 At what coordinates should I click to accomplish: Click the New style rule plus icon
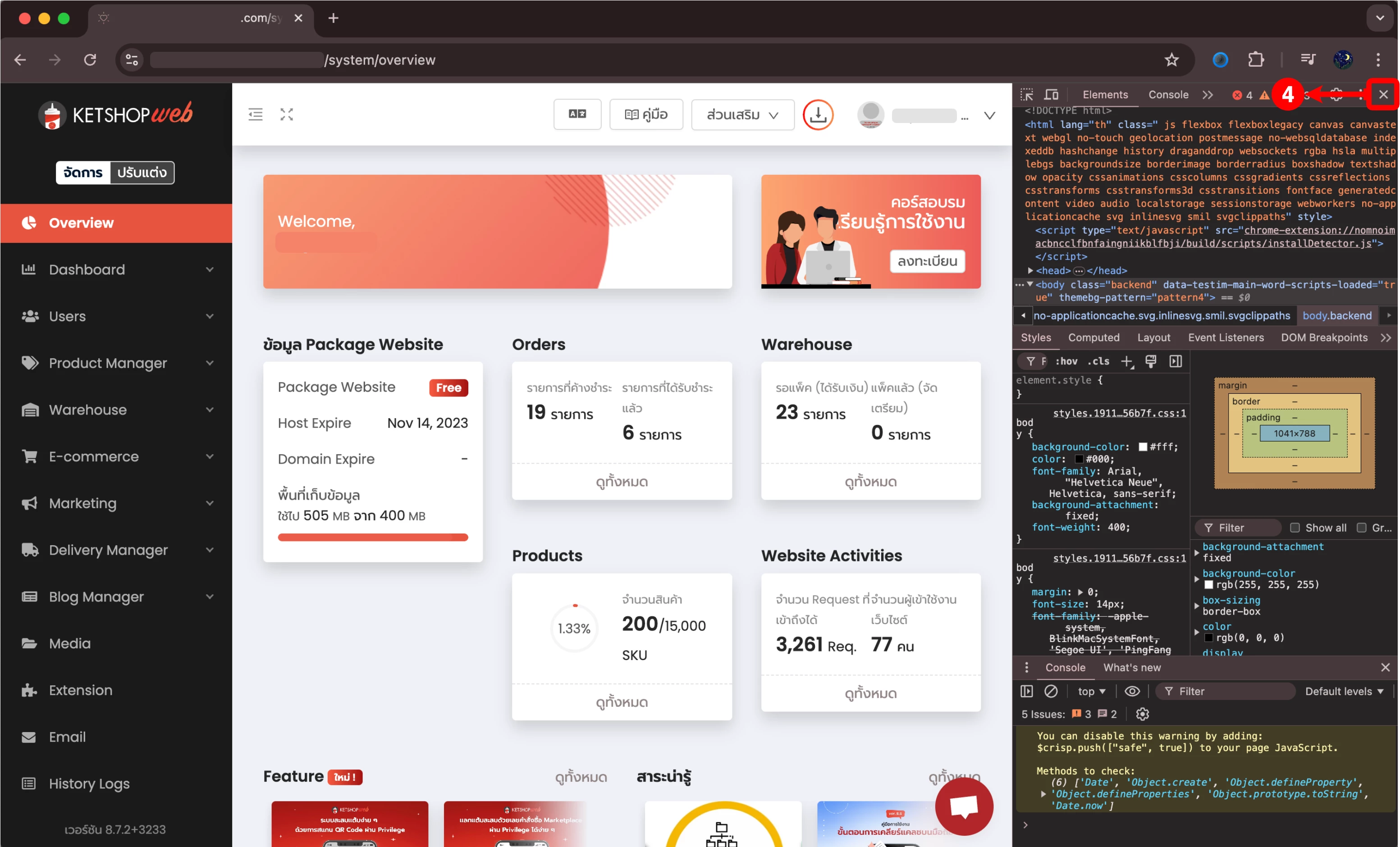(x=1127, y=361)
